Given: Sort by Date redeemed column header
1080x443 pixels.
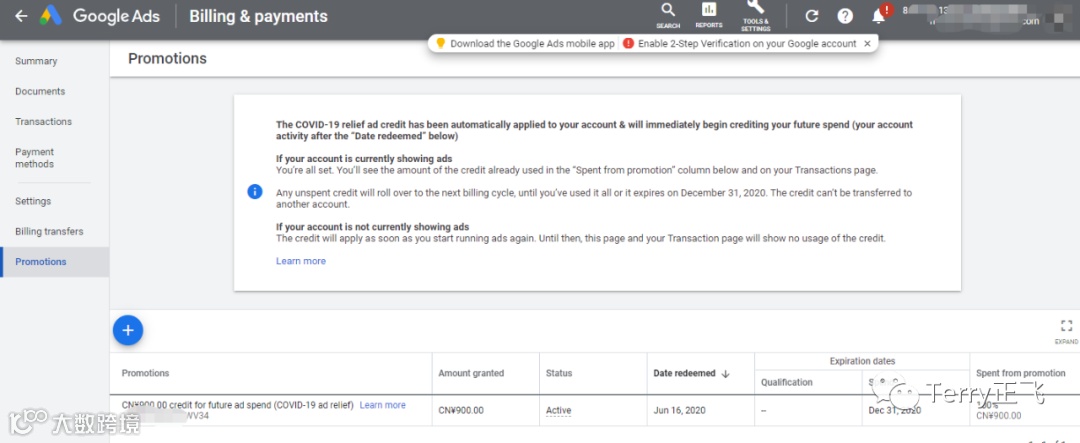Looking at the screenshot, I should tap(691, 373).
